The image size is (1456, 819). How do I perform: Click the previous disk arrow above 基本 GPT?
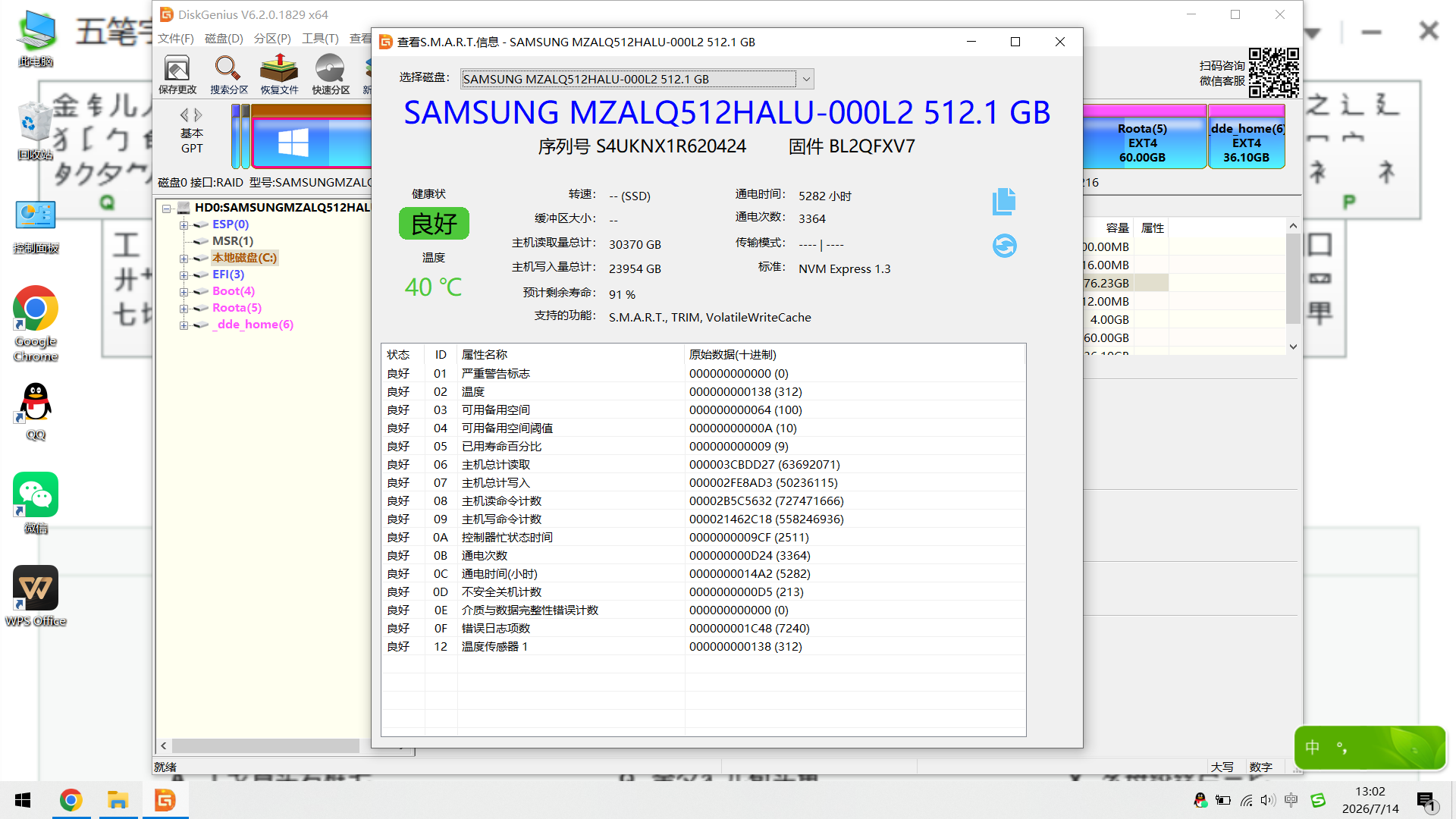(184, 115)
